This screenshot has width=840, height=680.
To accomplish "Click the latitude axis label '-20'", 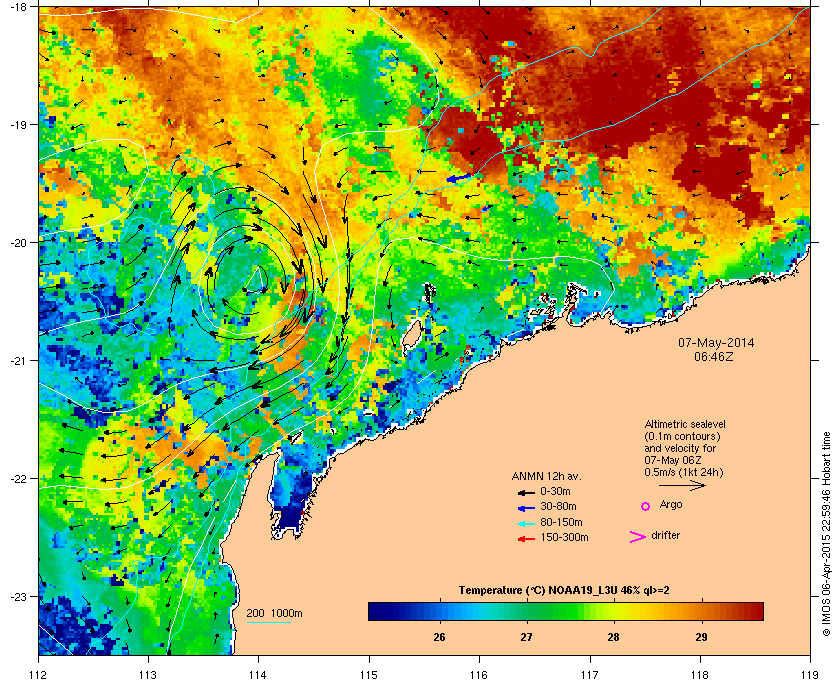I will pyautogui.click(x=18, y=242).
